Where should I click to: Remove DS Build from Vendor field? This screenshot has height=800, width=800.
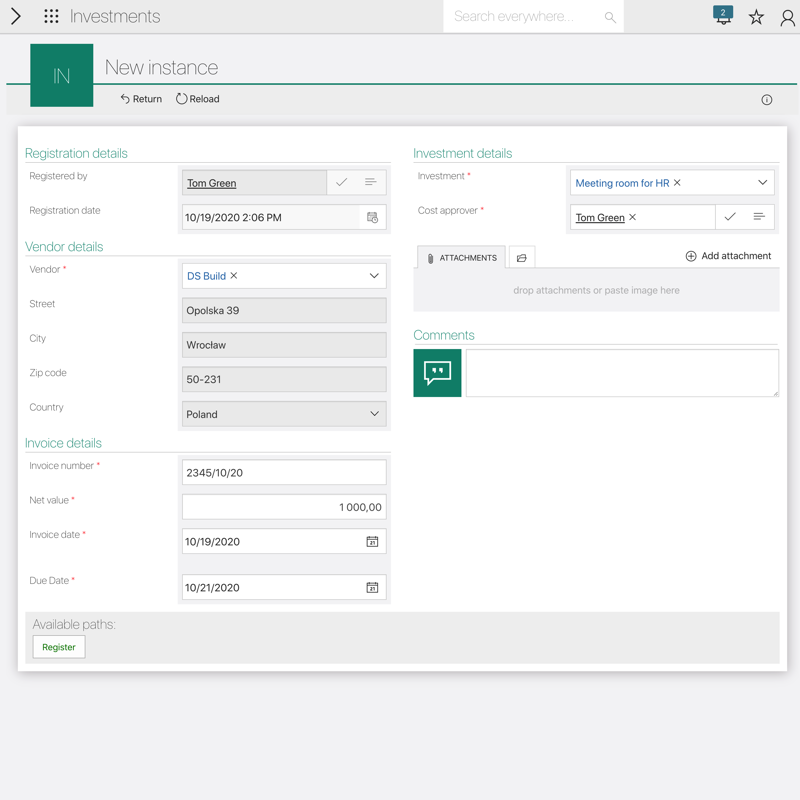(234, 276)
